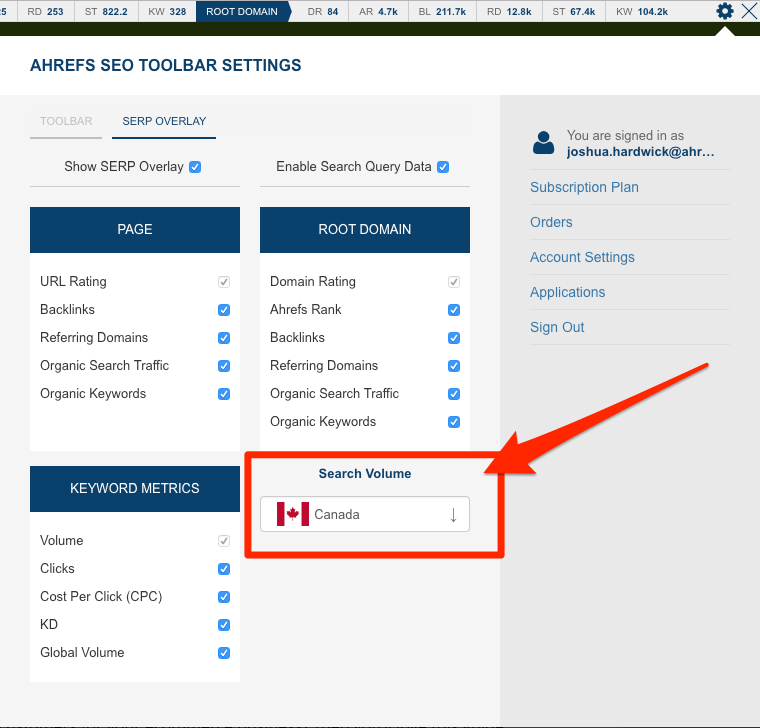Uncheck the Global Volume checkbox

click(224, 653)
